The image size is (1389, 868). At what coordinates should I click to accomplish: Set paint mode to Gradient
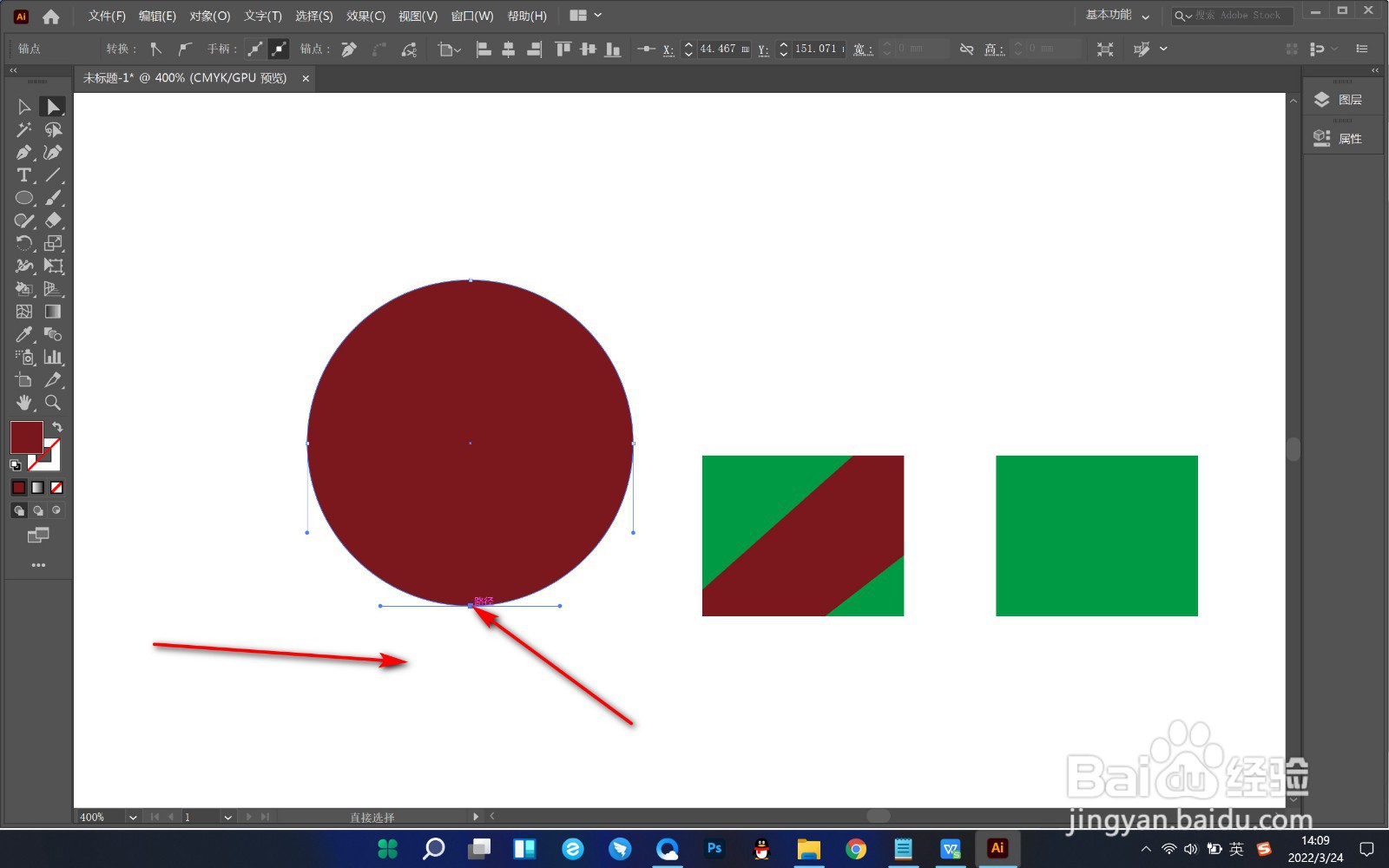37,488
